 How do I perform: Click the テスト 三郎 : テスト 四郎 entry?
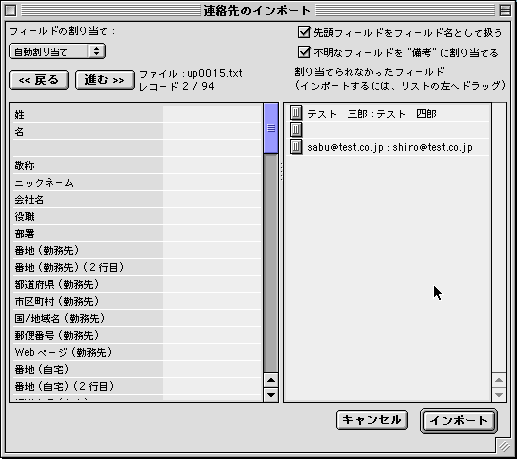(372, 114)
